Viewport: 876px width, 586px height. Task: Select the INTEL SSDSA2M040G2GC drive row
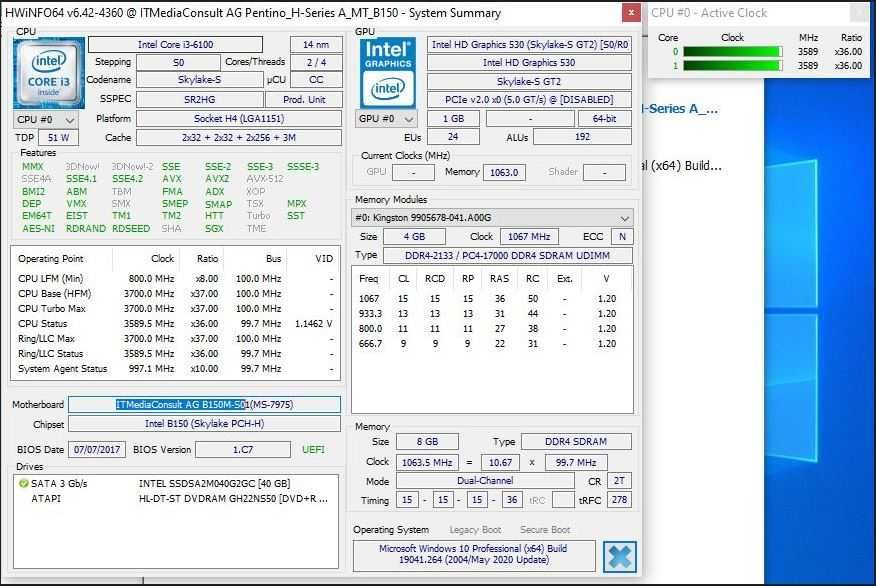point(176,484)
